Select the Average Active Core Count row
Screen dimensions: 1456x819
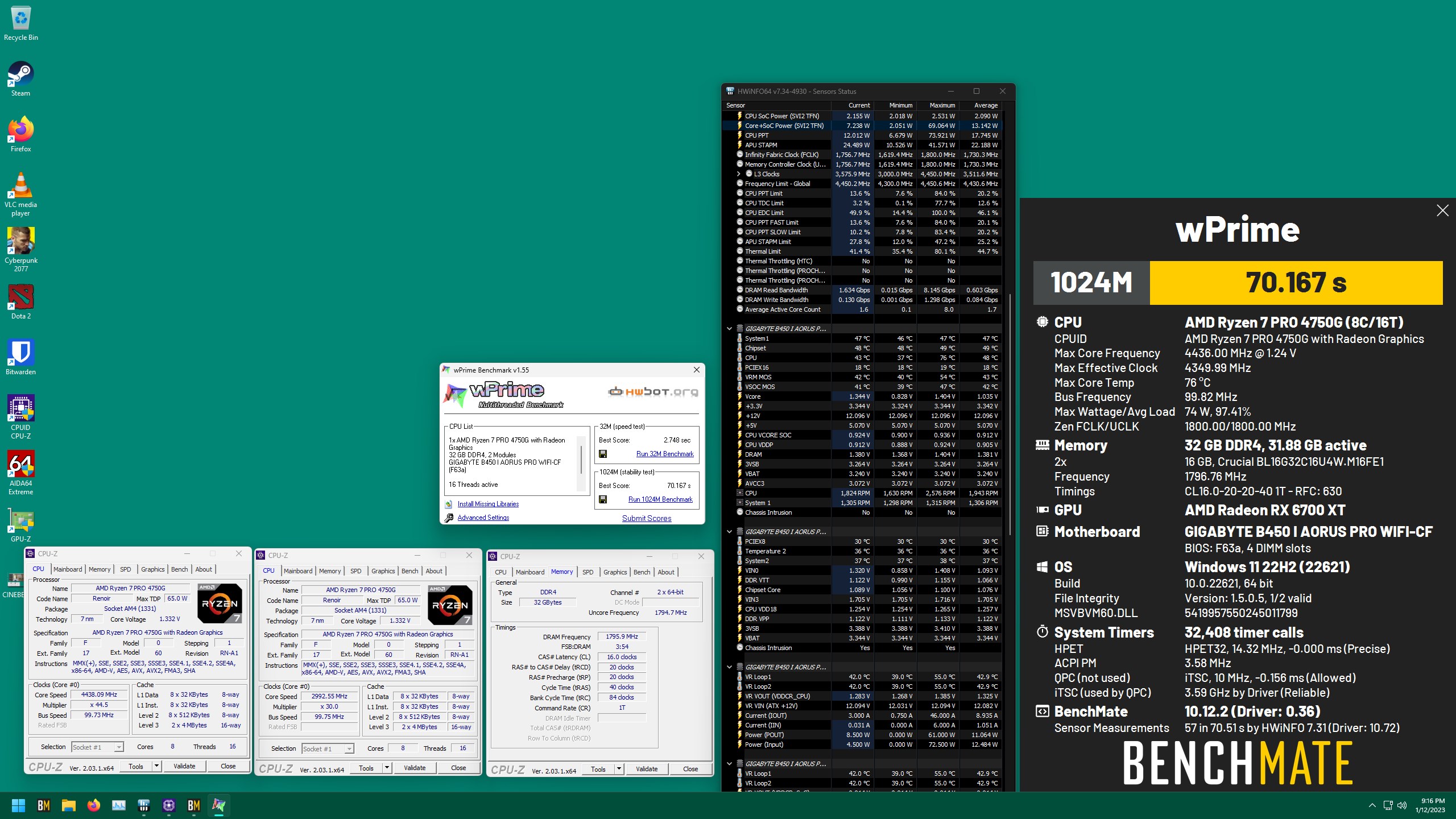click(x=862, y=309)
